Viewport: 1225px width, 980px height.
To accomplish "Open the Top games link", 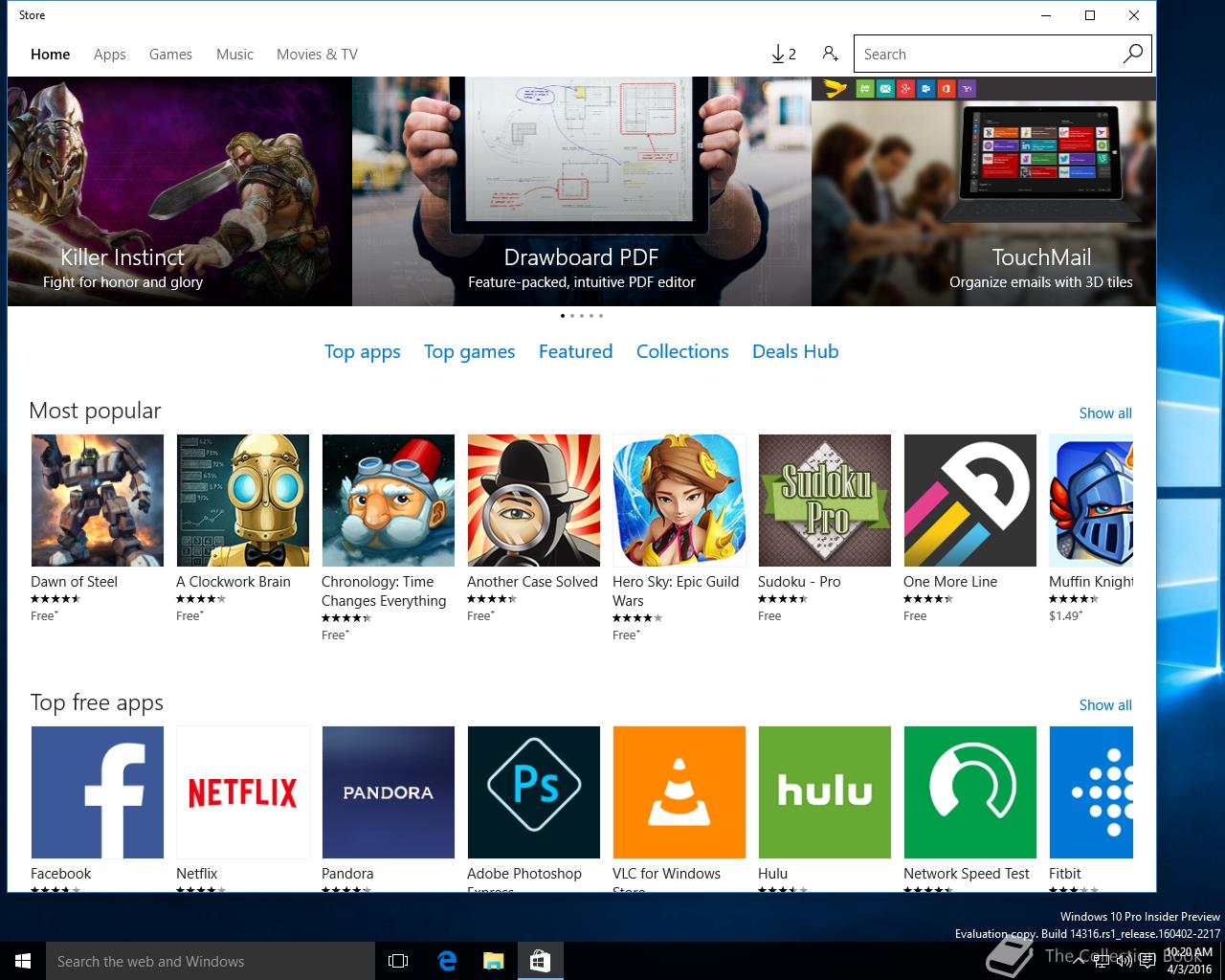I will click(x=469, y=352).
